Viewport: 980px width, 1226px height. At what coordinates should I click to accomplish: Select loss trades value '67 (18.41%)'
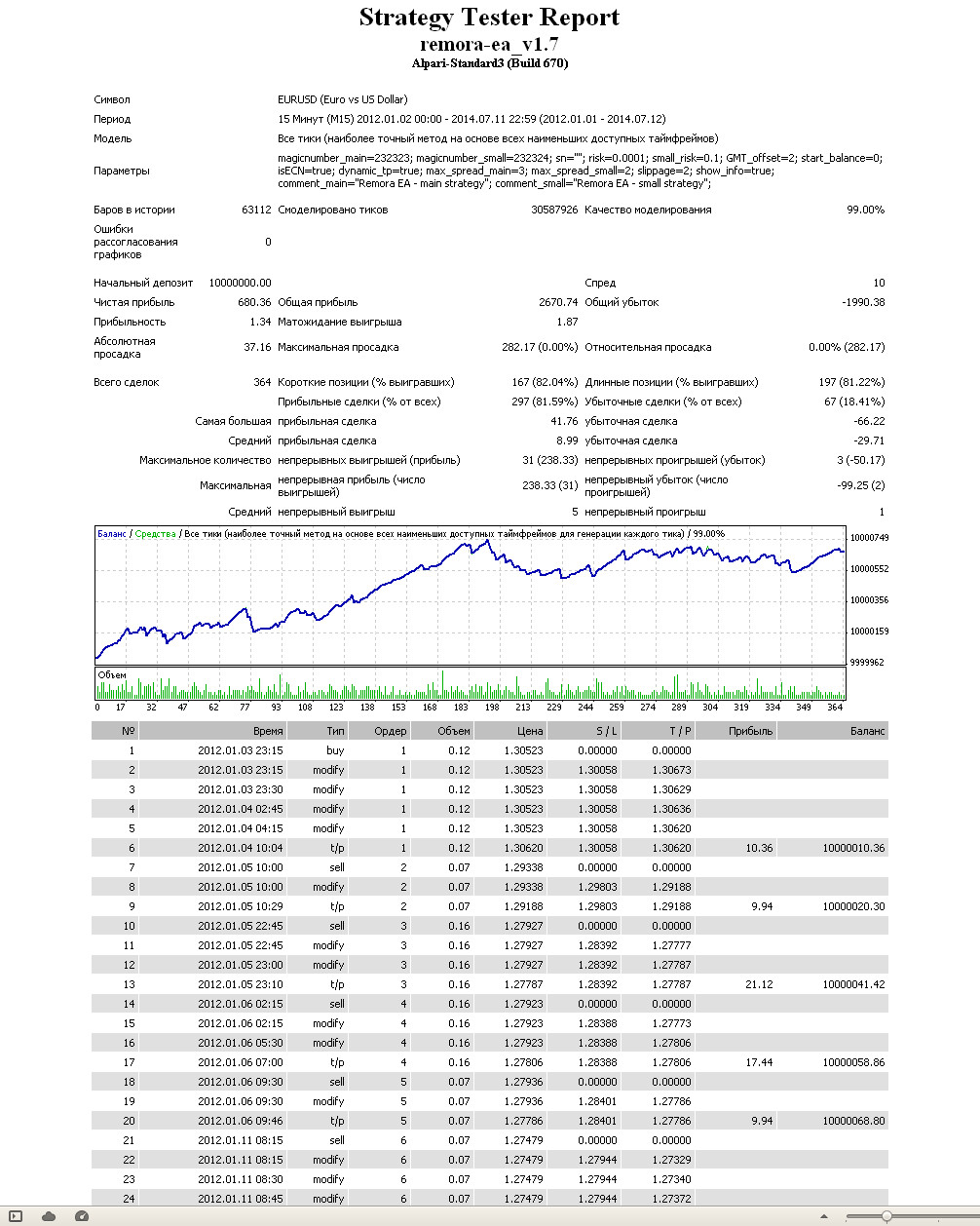(x=855, y=402)
